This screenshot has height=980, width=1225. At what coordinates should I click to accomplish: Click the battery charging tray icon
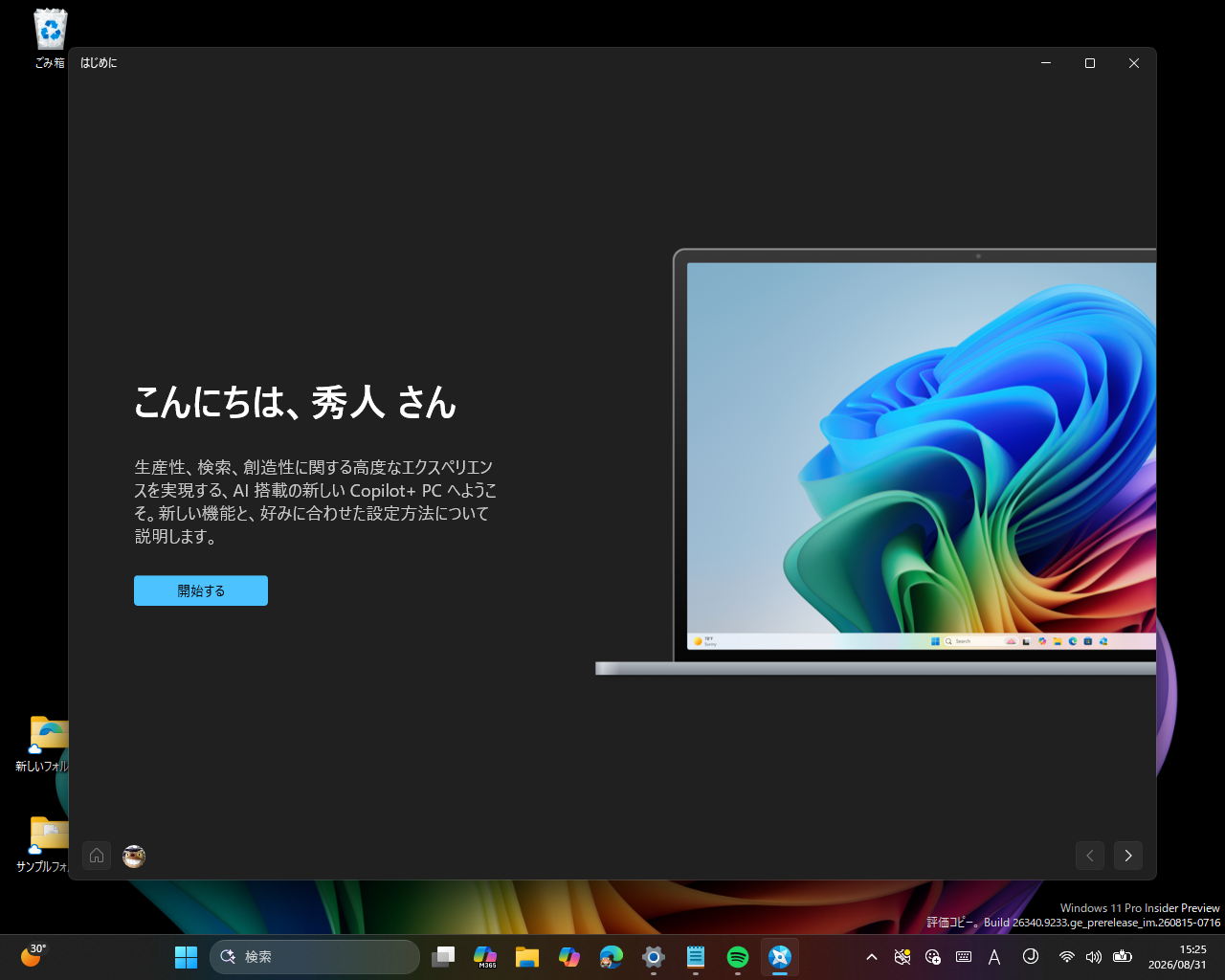click(1124, 957)
